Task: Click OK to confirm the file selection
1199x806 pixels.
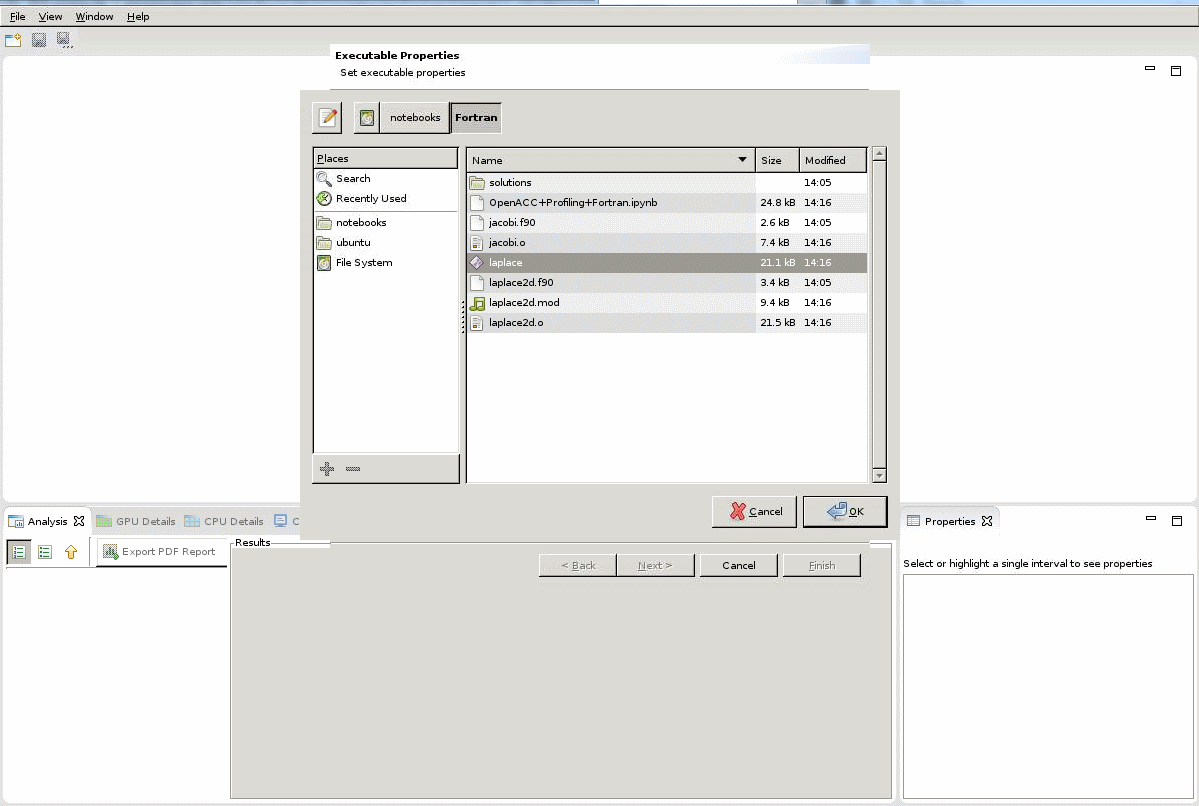Action: pos(845,512)
